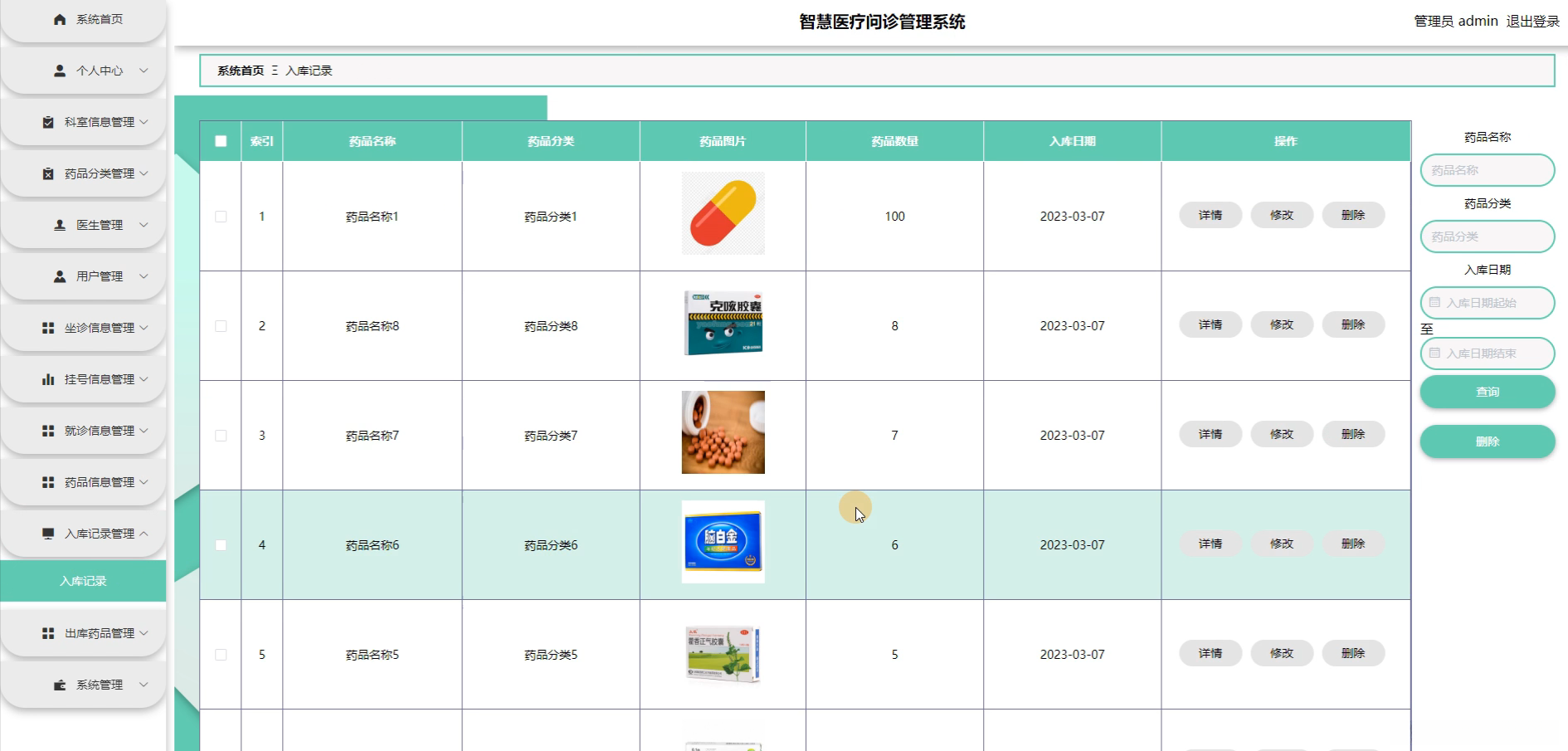1568x751 pixels.
Task: Click the 入库日期起始 date field
Action: [x=1488, y=303]
